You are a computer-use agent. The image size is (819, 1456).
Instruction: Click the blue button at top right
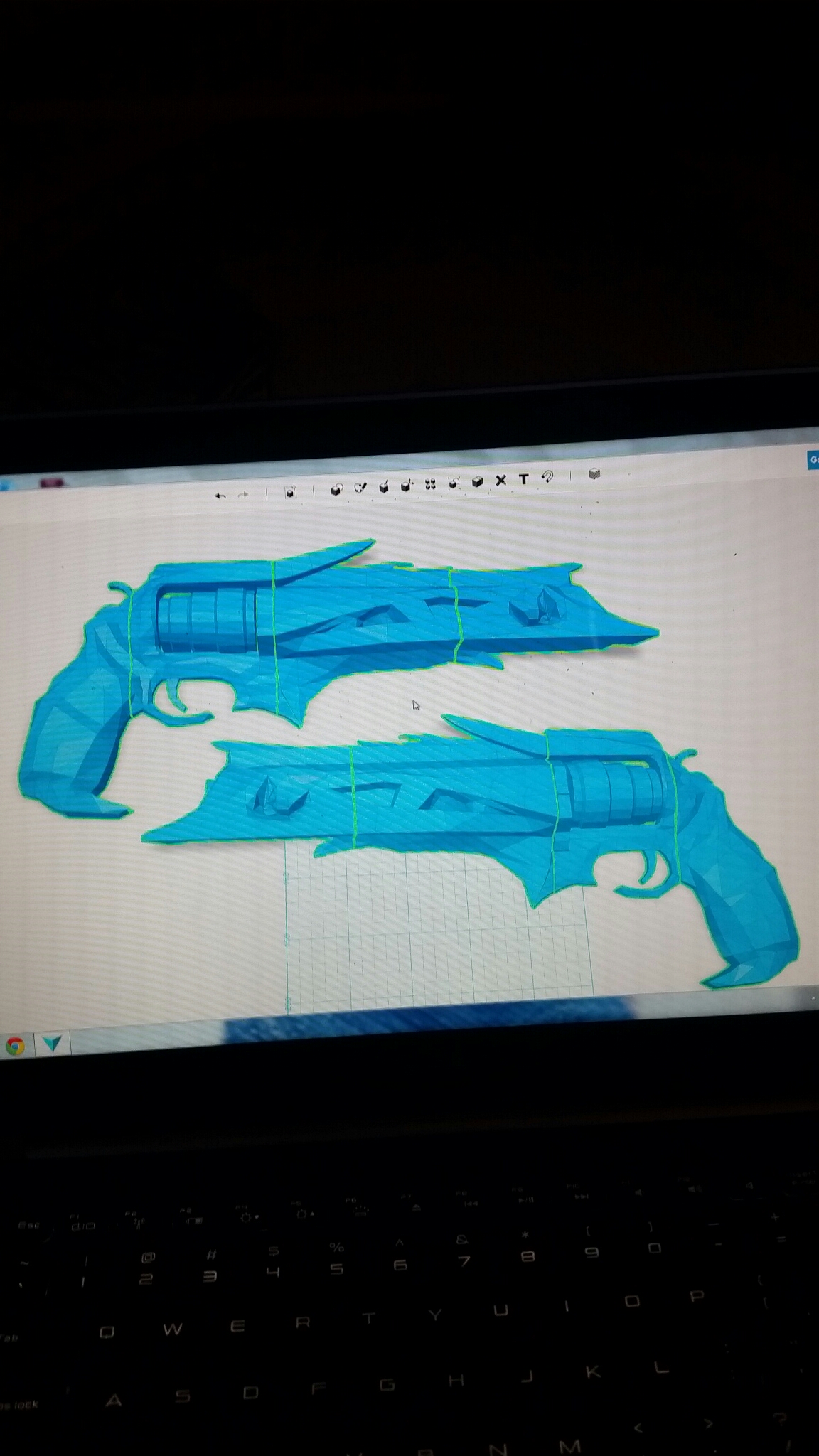tap(813, 460)
